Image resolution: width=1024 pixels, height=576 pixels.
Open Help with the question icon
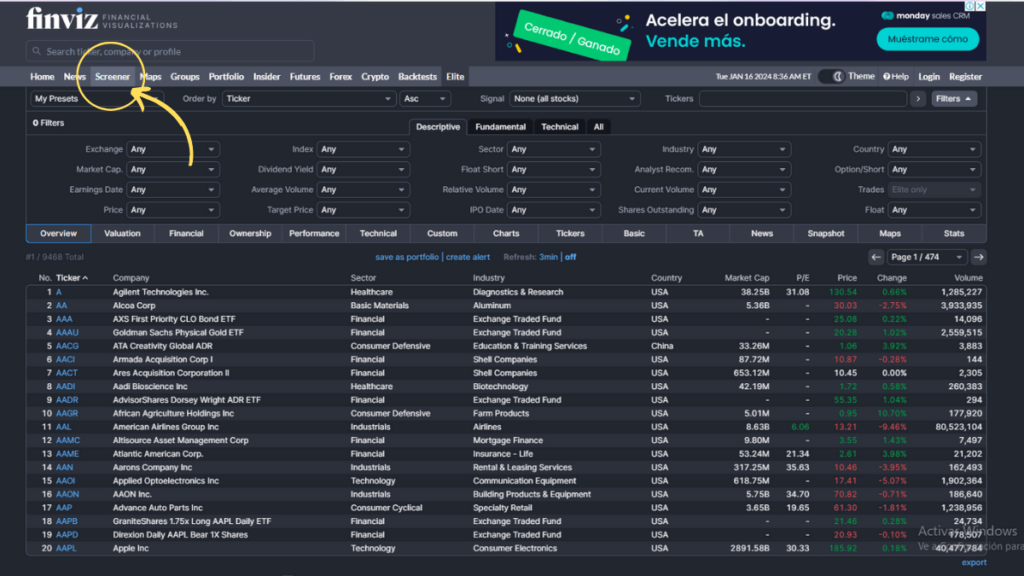(895, 76)
